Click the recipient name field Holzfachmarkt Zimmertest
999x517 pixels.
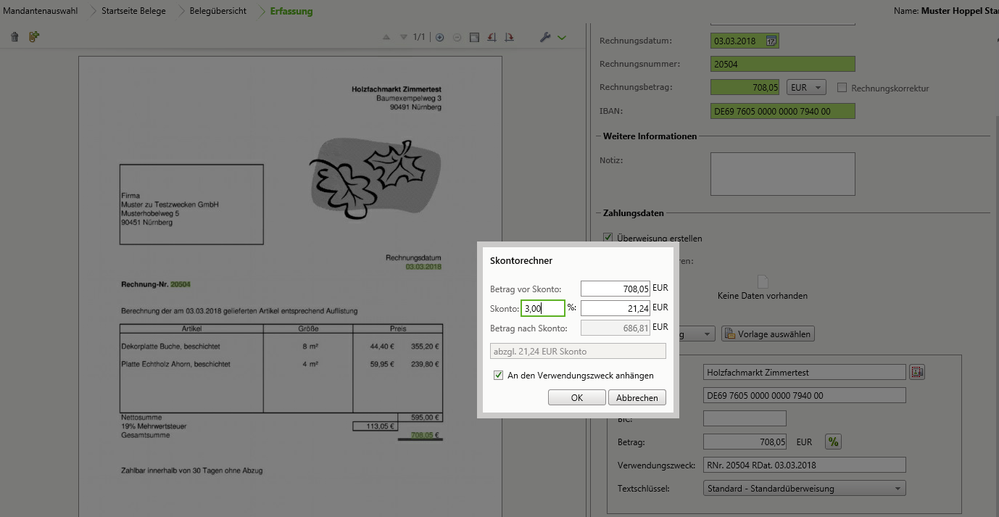point(804,372)
